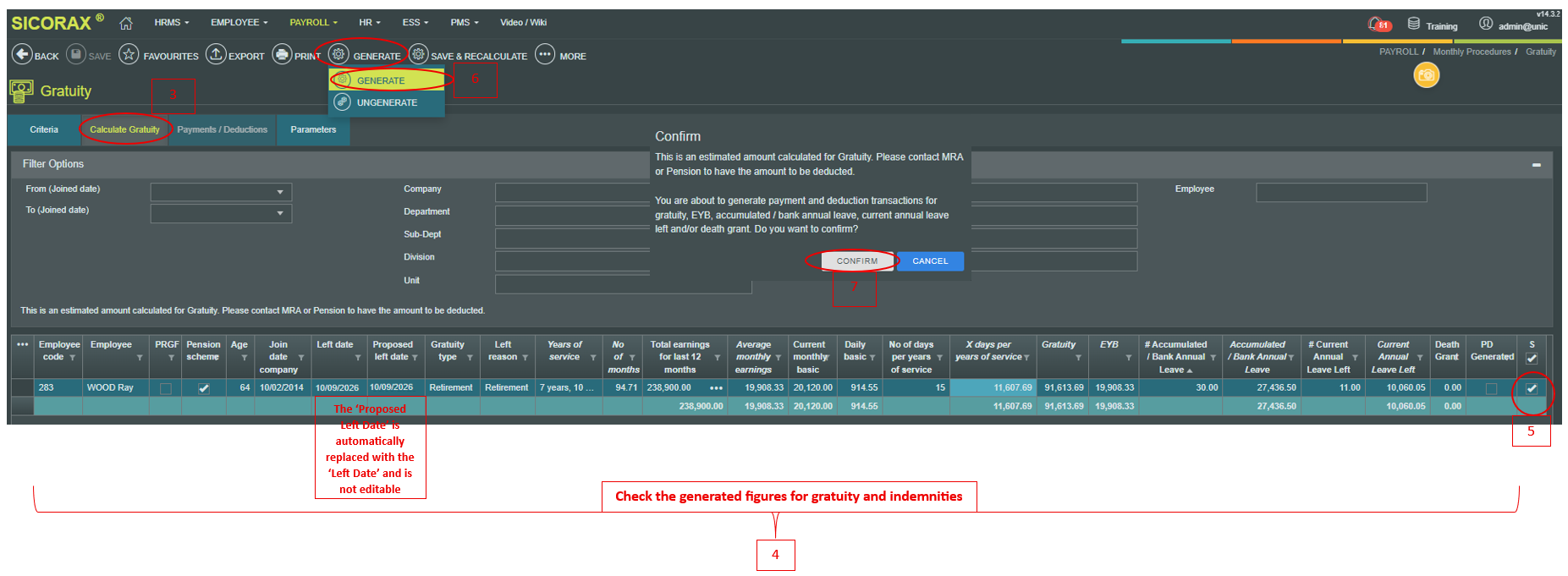Filter the Gratuity amount column

click(1078, 358)
